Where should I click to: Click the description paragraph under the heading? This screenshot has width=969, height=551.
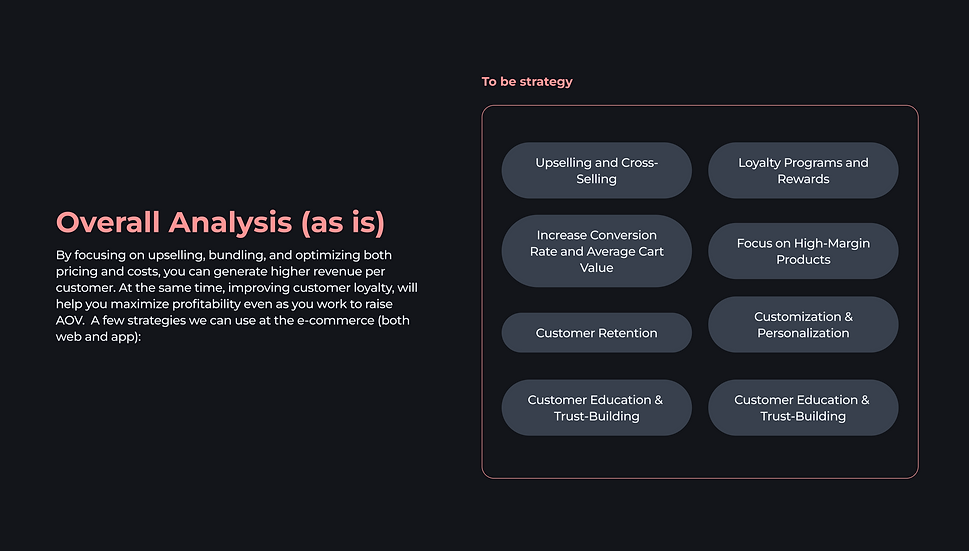pos(237,296)
